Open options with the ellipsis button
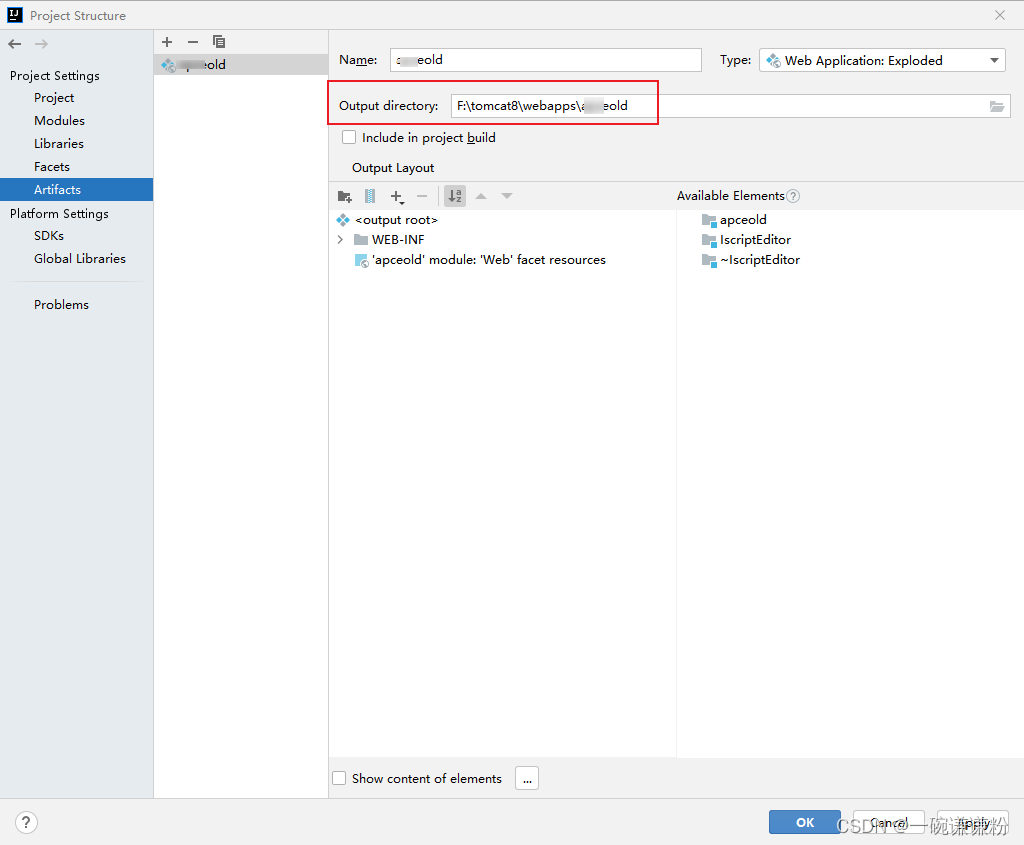The width and height of the screenshot is (1024, 845). click(527, 778)
